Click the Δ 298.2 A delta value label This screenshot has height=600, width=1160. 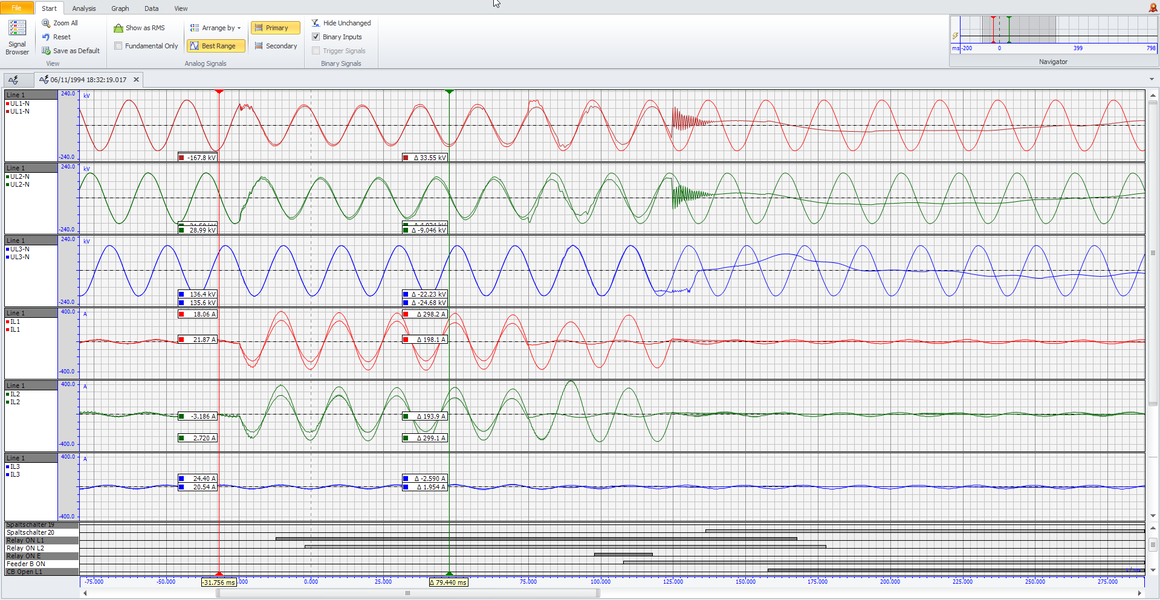[425, 314]
